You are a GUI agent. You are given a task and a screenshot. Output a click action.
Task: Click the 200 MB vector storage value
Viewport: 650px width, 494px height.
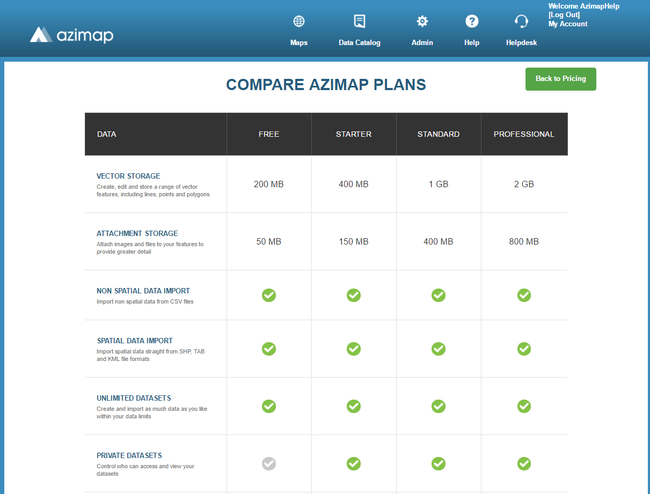(x=269, y=184)
